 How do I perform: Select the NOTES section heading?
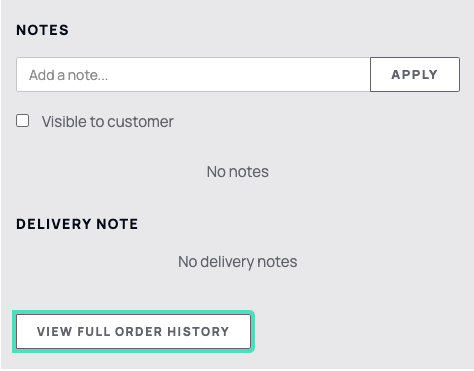(x=43, y=30)
